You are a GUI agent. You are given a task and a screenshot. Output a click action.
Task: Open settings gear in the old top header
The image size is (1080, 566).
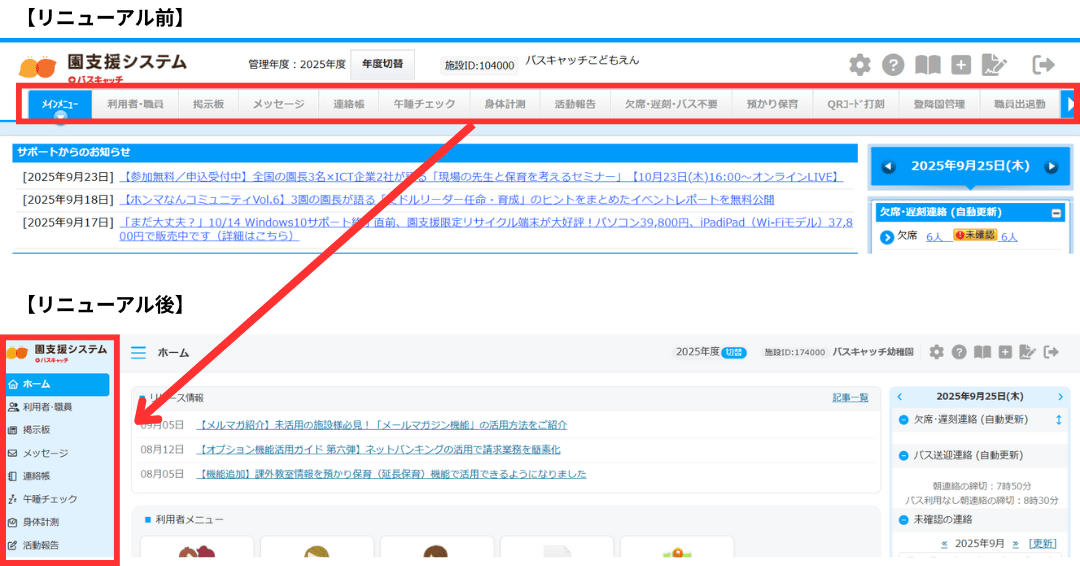click(859, 65)
